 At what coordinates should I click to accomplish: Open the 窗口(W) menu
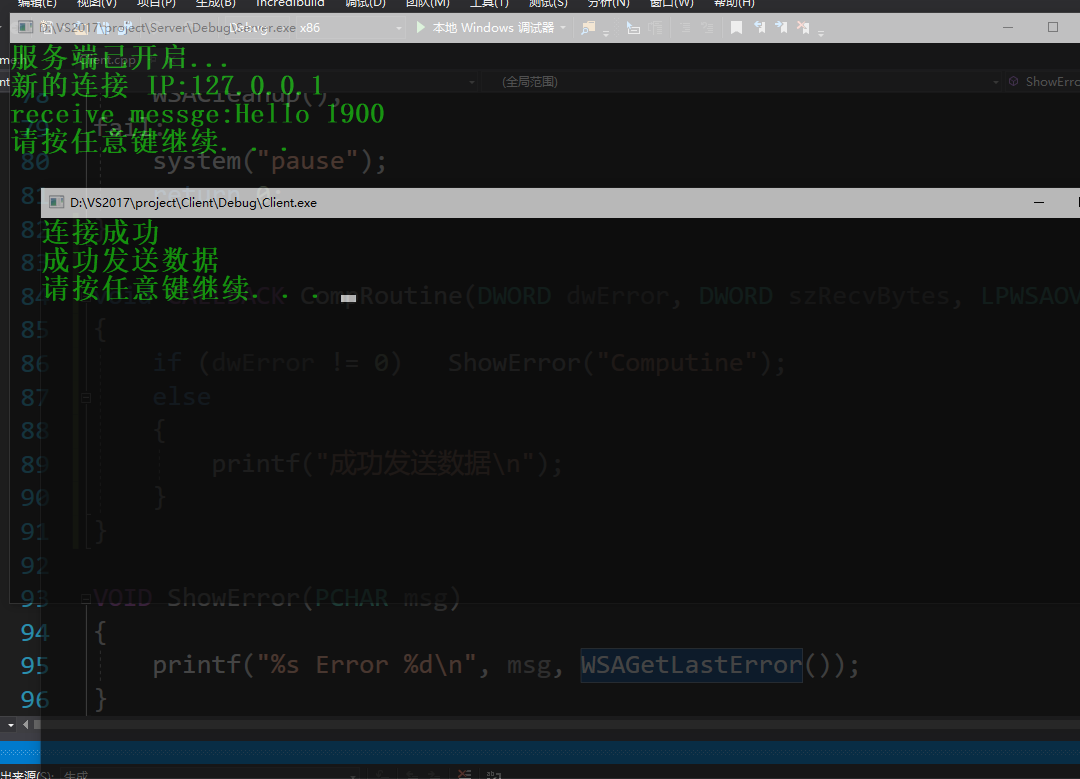672,3
